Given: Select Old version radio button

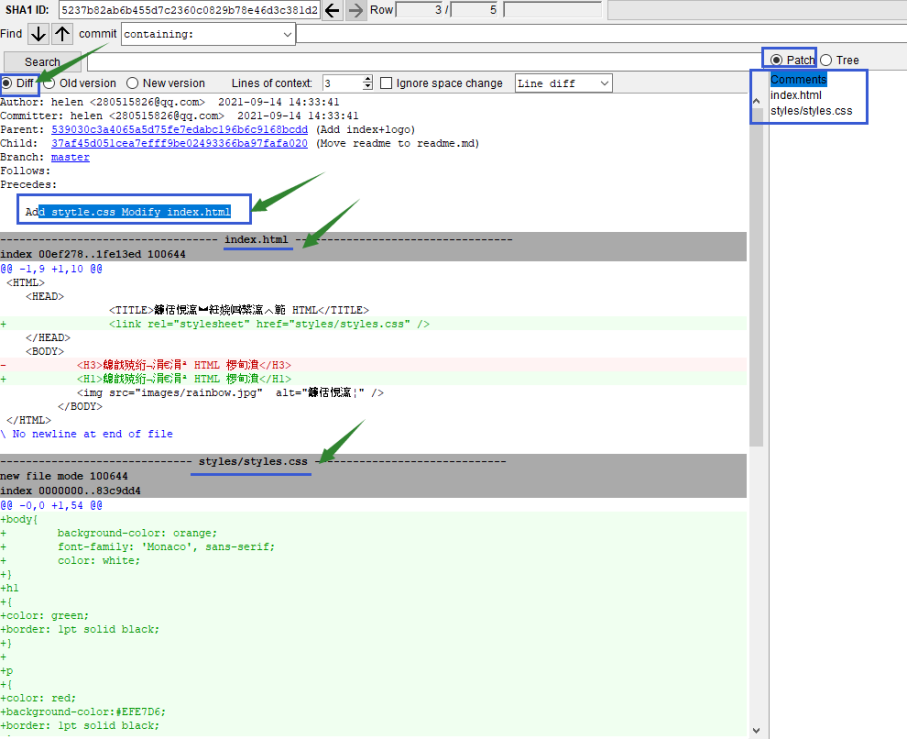Looking at the screenshot, I should tap(50, 83).
